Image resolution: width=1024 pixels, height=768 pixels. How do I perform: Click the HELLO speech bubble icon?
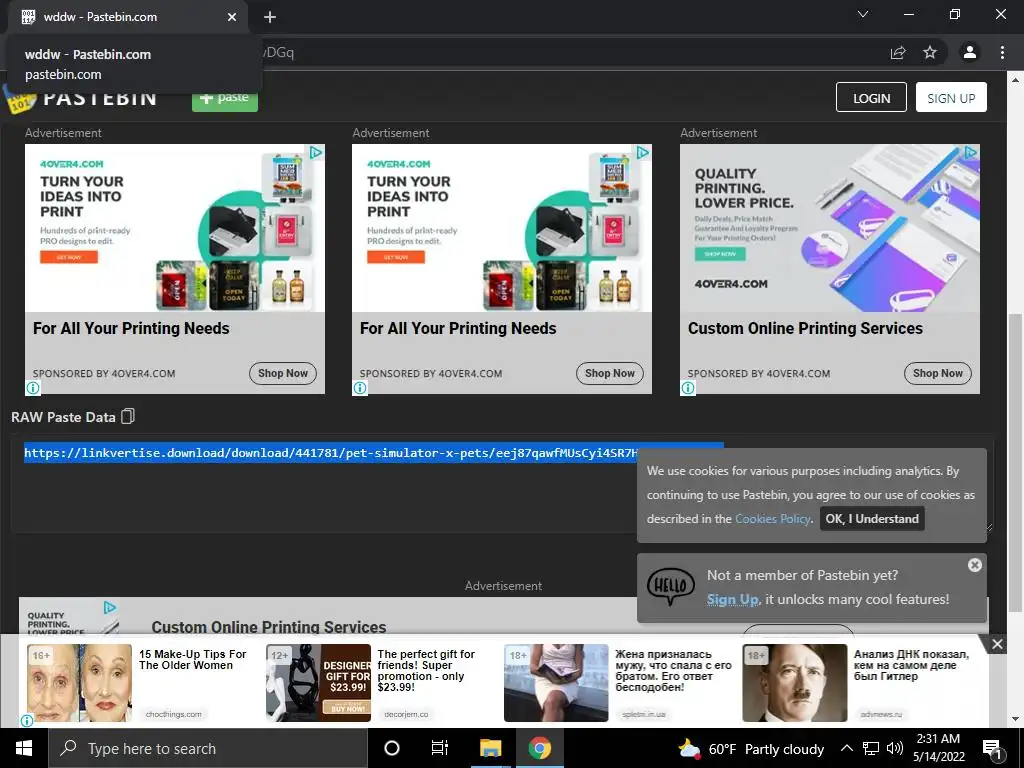coord(670,586)
